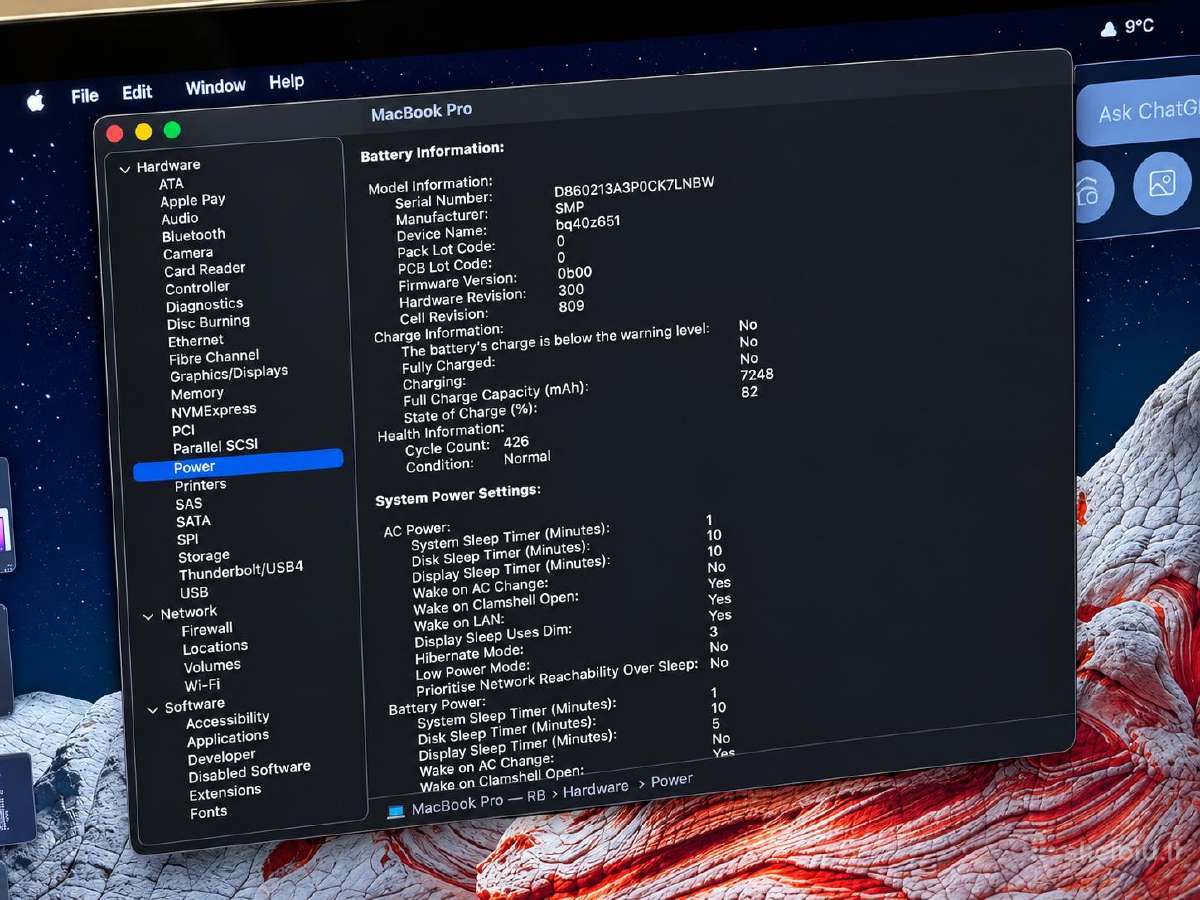This screenshot has height=900, width=1200.
Task: Select Thunderbolt/USB4 in the sidebar
Action: click(241, 571)
